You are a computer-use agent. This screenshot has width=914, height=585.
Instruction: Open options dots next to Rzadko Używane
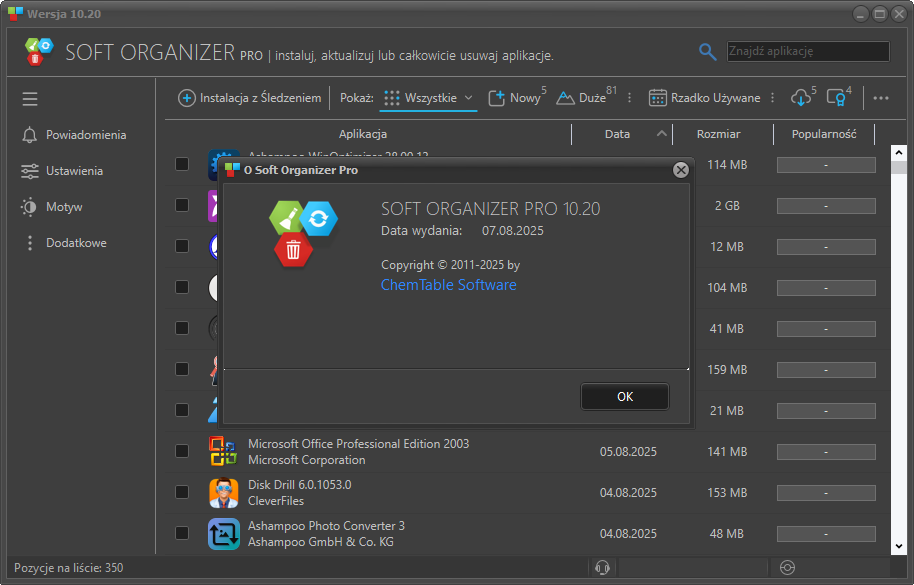click(x=772, y=98)
